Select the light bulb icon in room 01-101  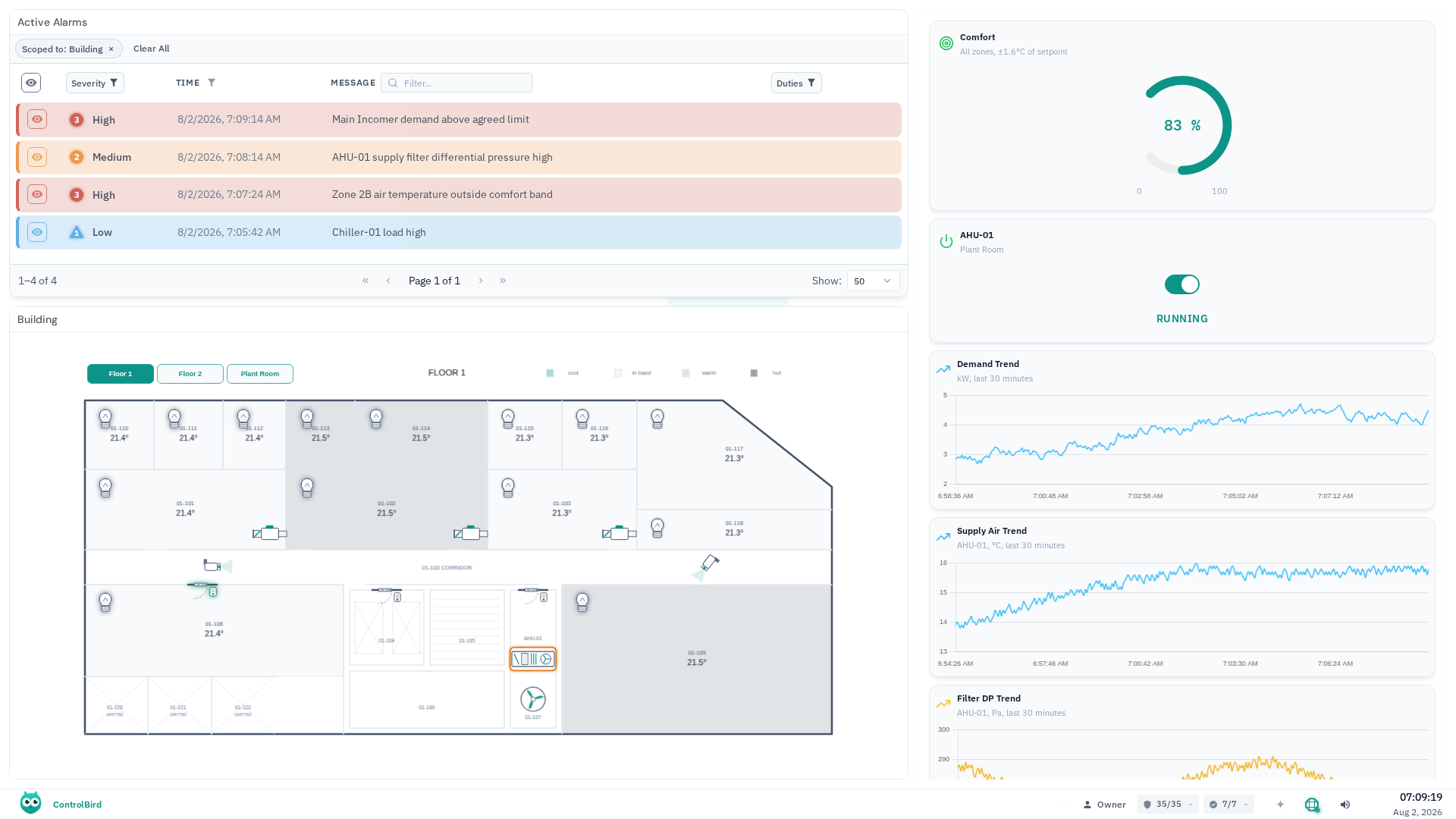tap(105, 488)
